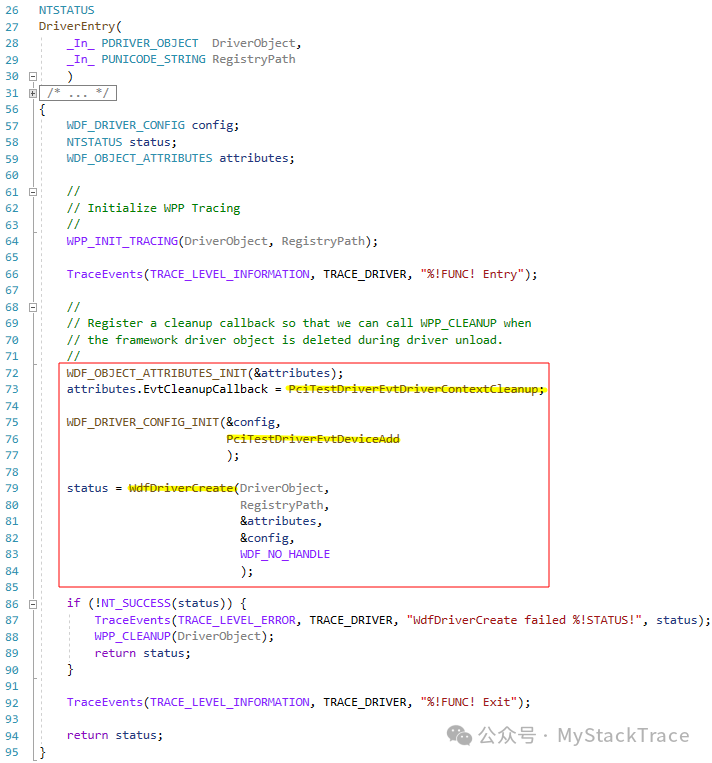Click the "%!FUNC! Exit" string literal
Viewport: 712px width, 763px height.
tap(469, 703)
